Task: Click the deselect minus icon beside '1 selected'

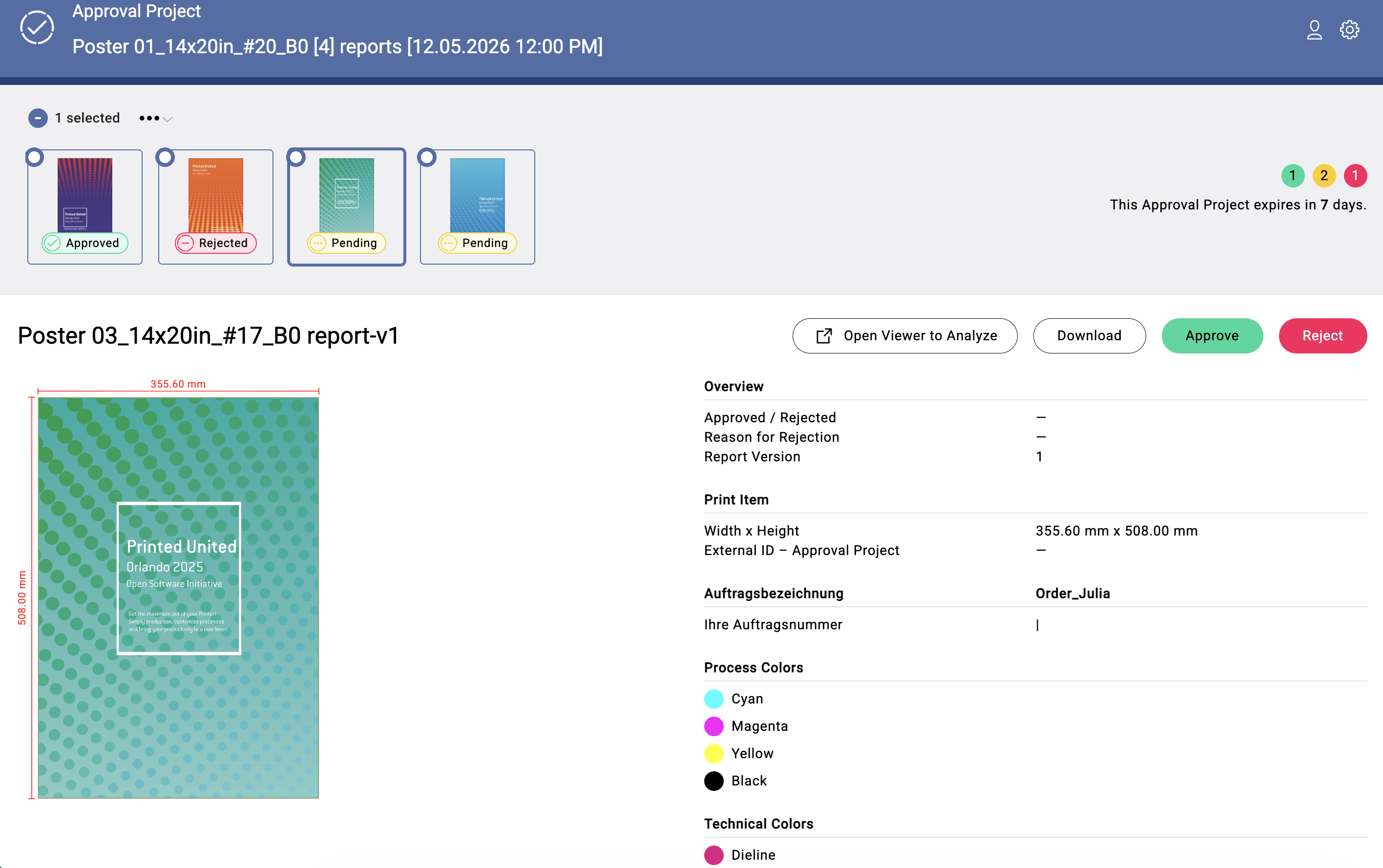Action: point(38,118)
